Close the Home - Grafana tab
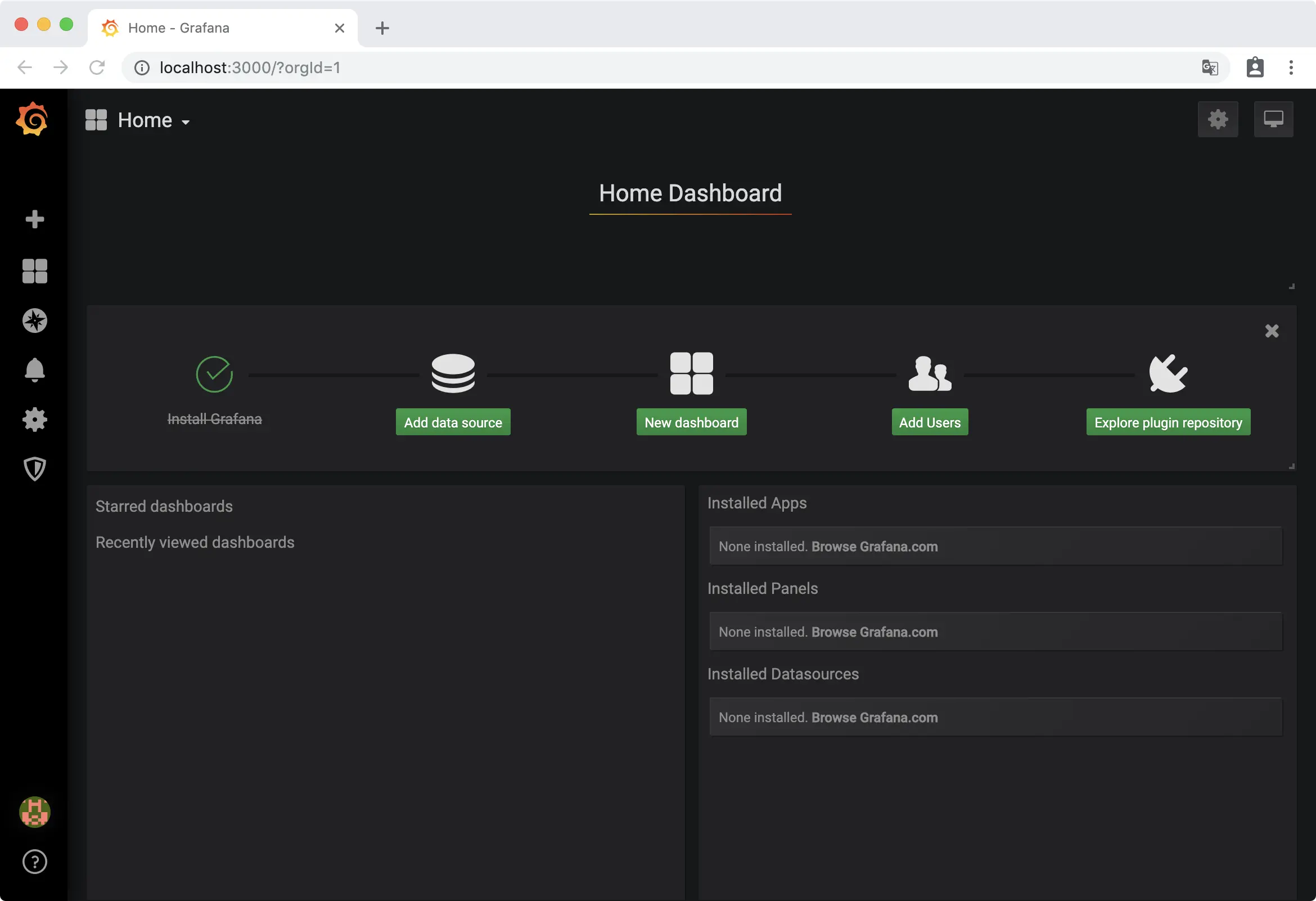The image size is (1316, 901). (340, 28)
